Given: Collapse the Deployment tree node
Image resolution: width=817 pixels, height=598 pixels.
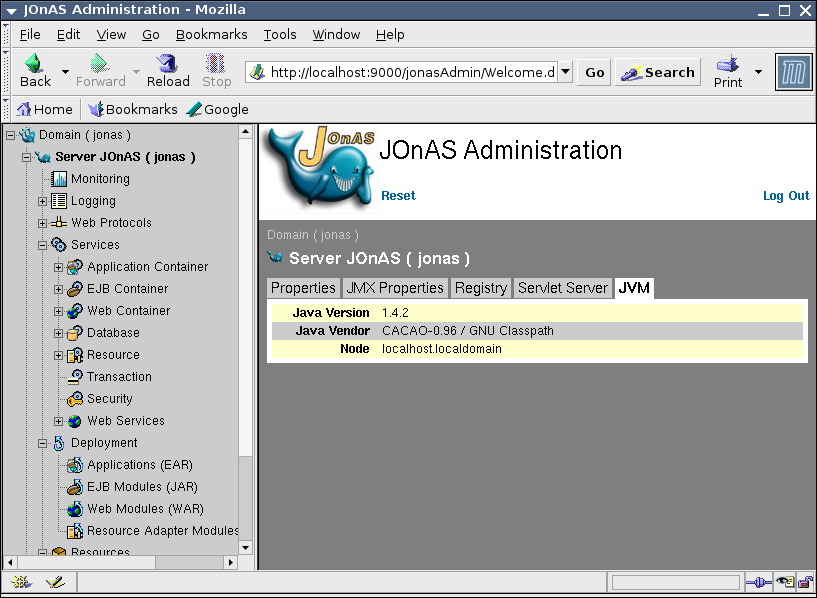Looking at the screenshot, I should tap(43, 443).
